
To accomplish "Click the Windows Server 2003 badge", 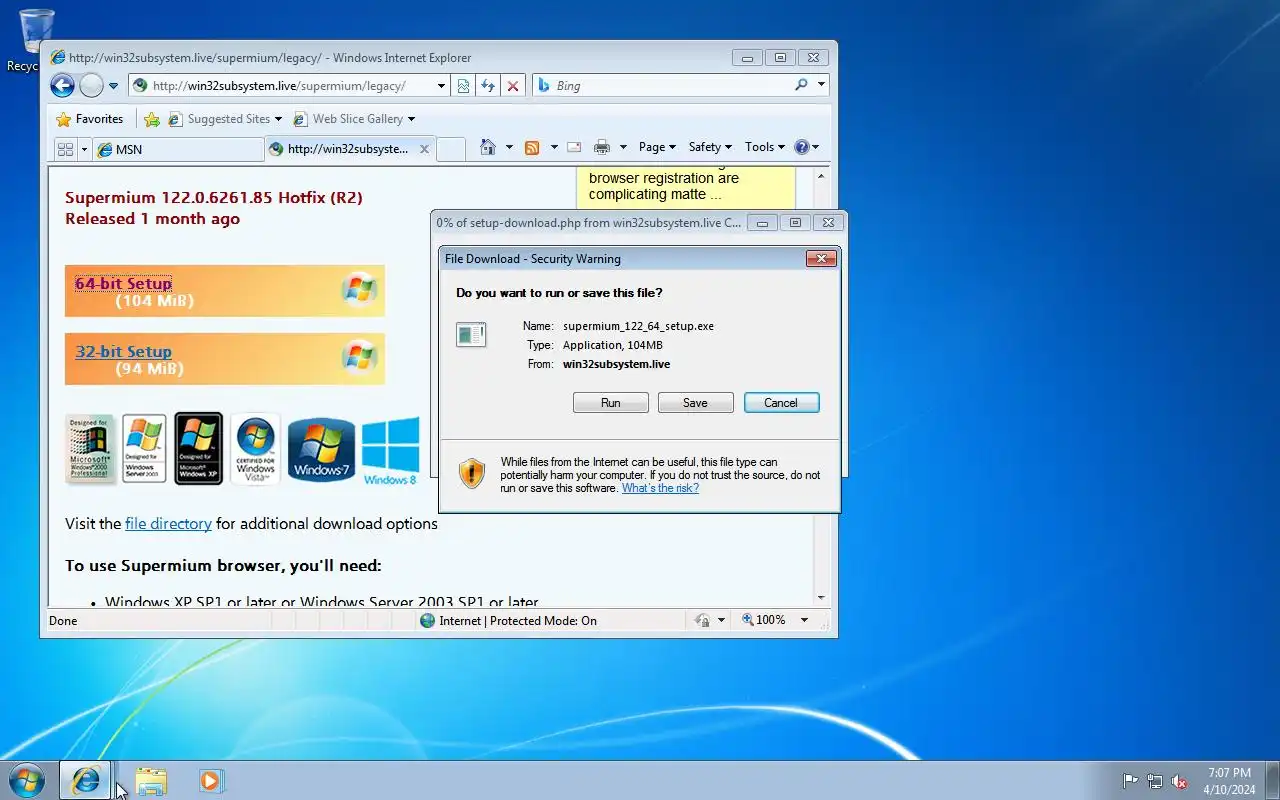I will click(x=144, y=448).
